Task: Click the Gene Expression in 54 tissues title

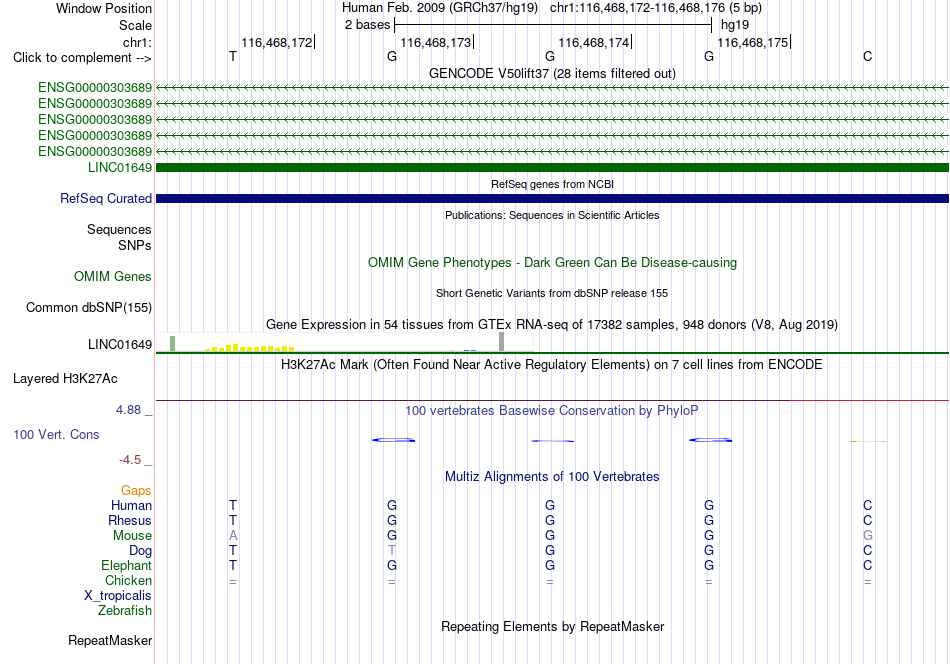Action: pos(552,324)
